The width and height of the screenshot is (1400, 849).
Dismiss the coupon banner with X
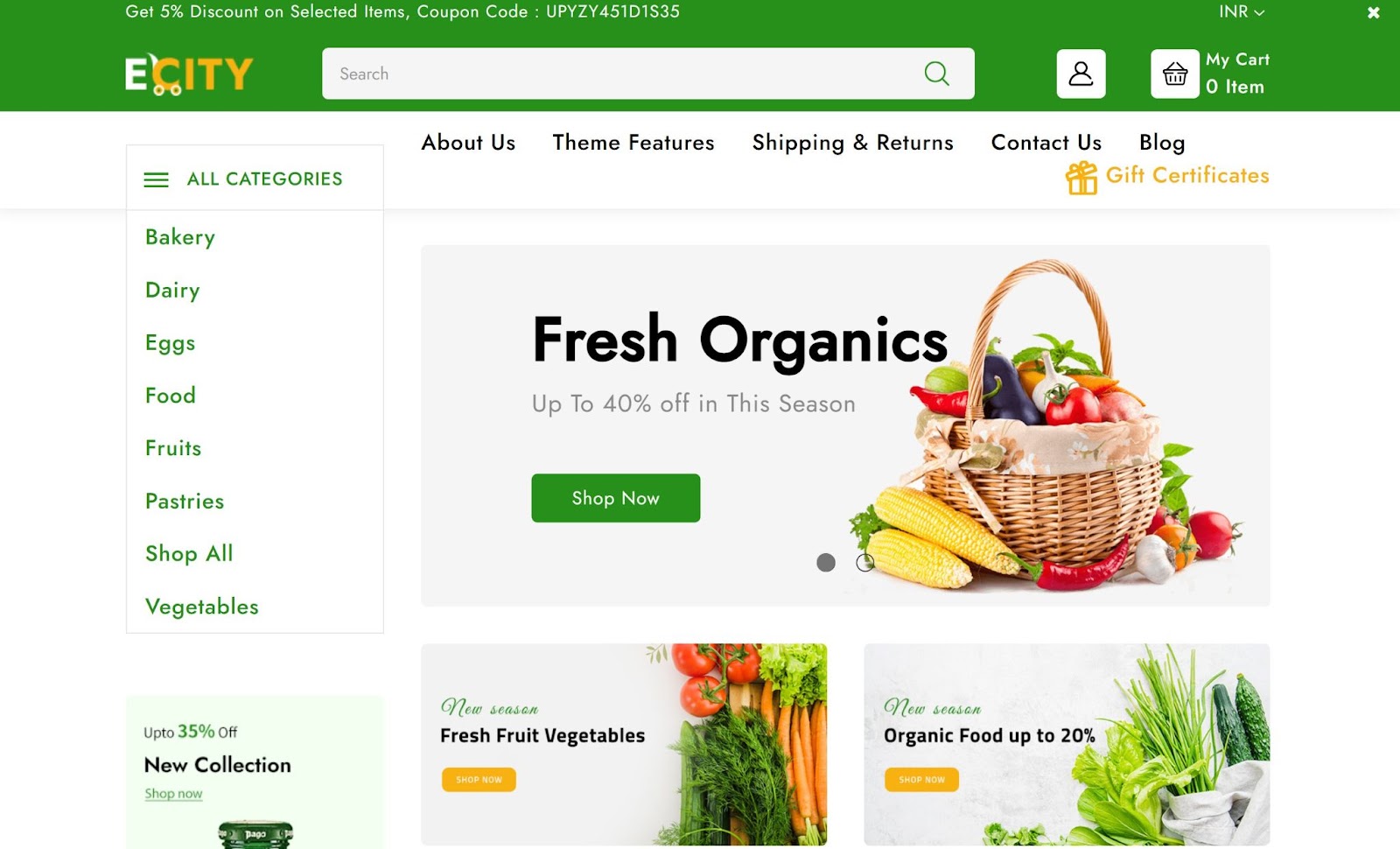(1373, 12)
